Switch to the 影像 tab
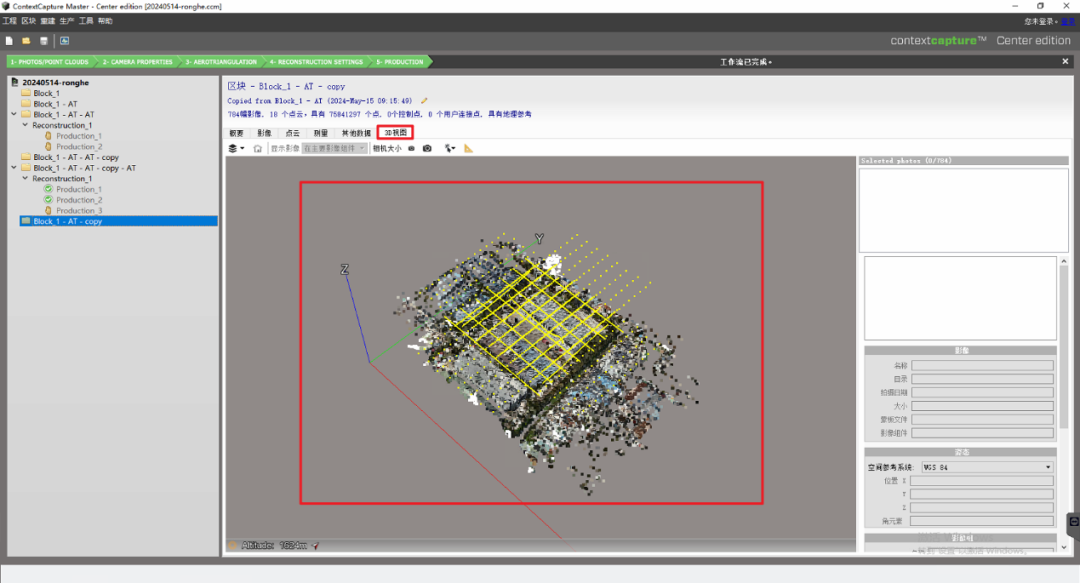Image resolution: width=1080 pixels, height=583 pixels. coord(264,133)
